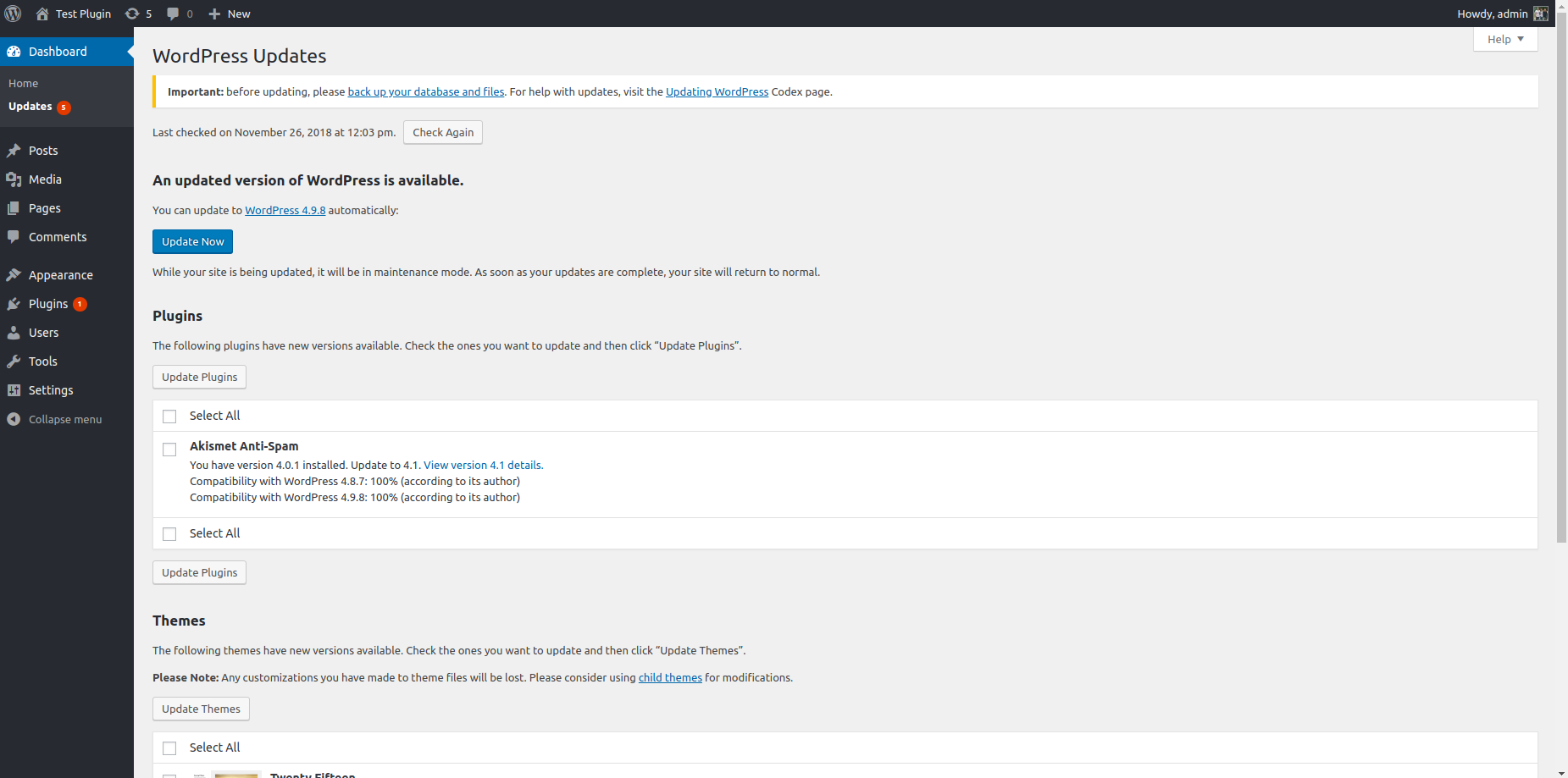Click the Check Again button
Screen dimensions: 1568x778
[443, 132]
